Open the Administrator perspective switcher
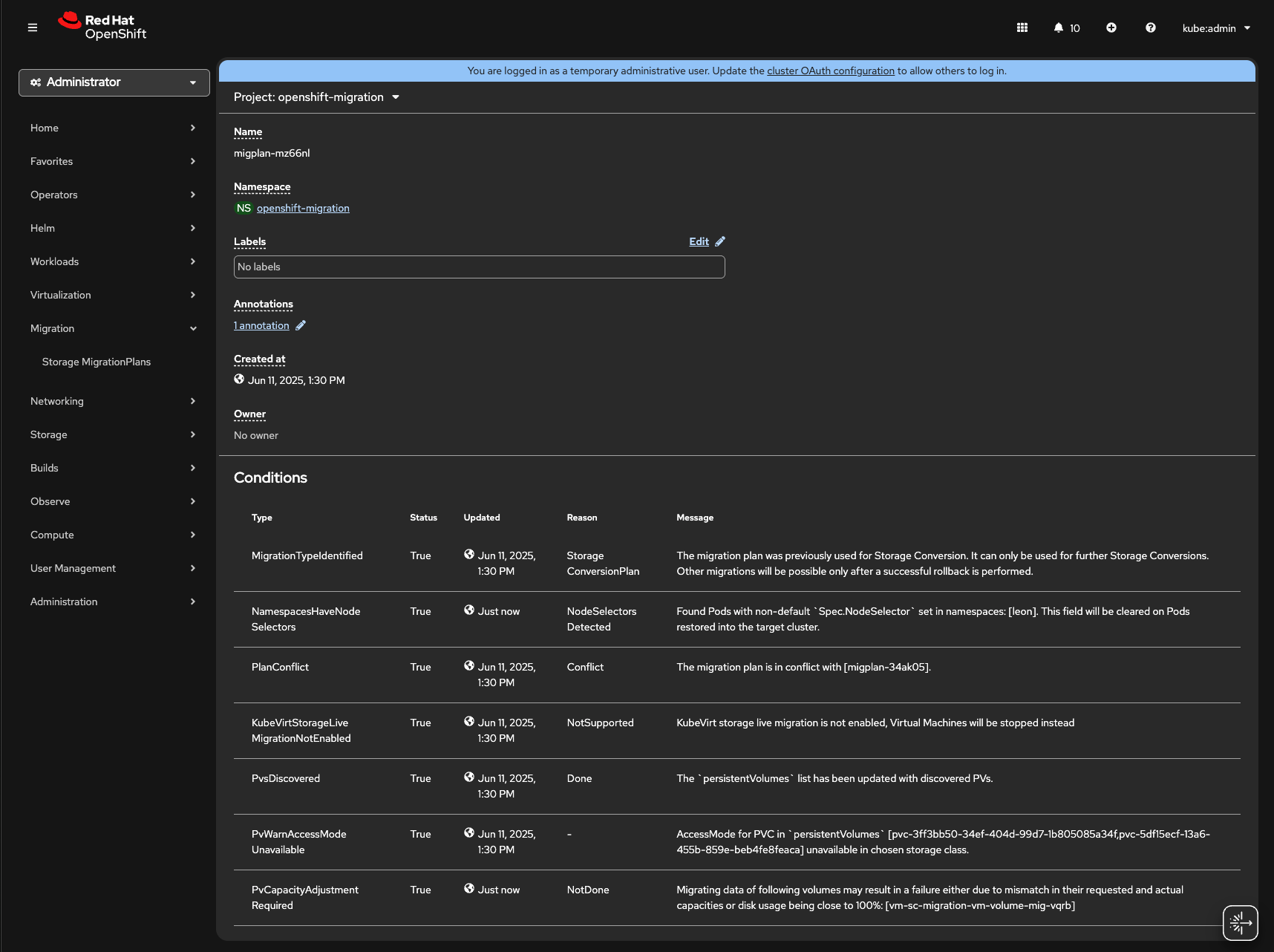1274x952 pixels. pos(114,82)
